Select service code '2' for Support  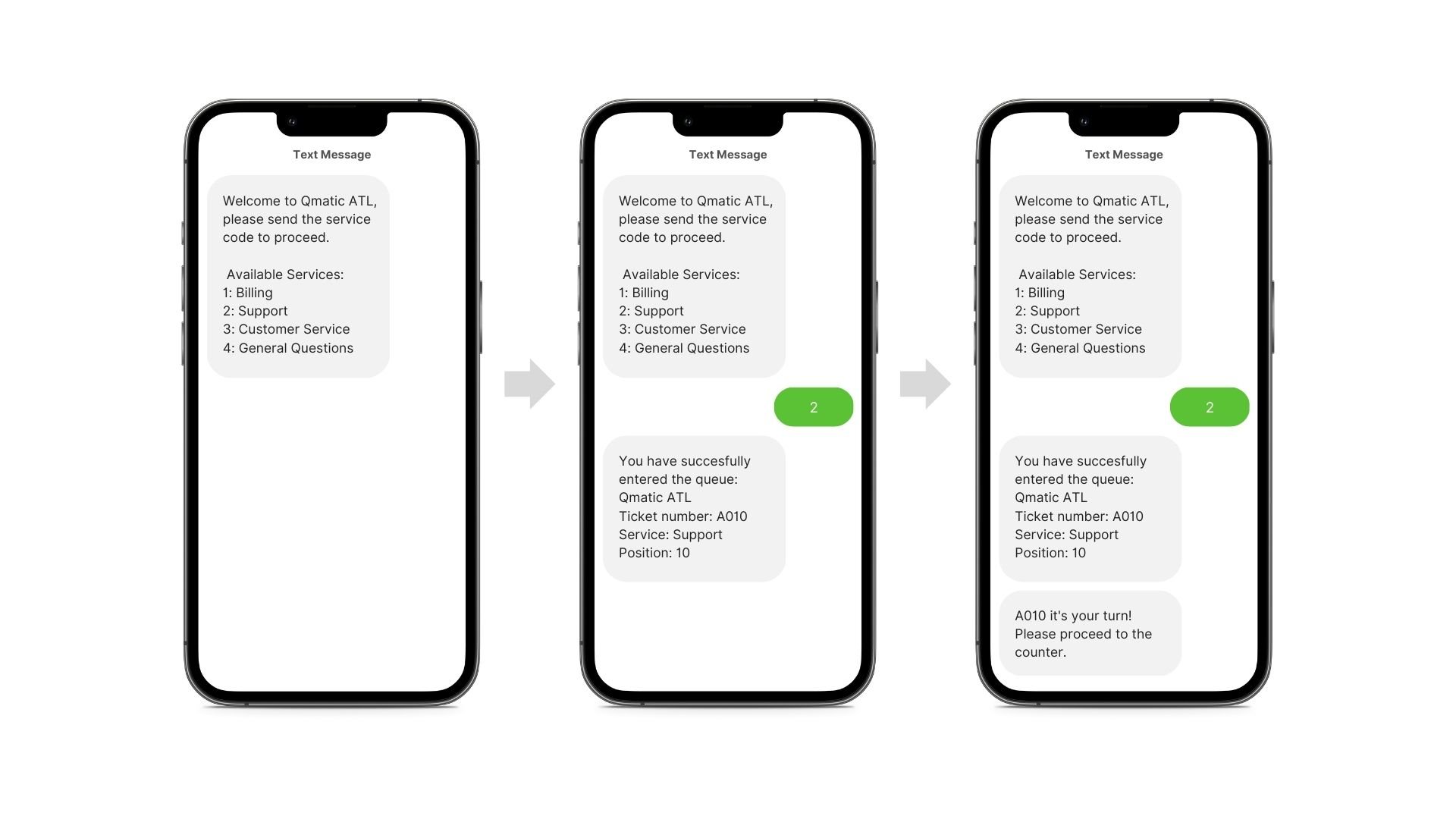[x=813, y=406]
